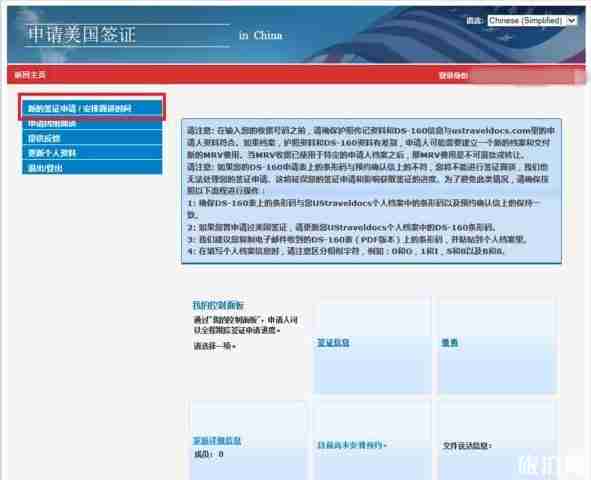Open 更新个人资料 profile menu item
Image resolution: width=591 pixels, height=480 pixels.
coord(92,153)
